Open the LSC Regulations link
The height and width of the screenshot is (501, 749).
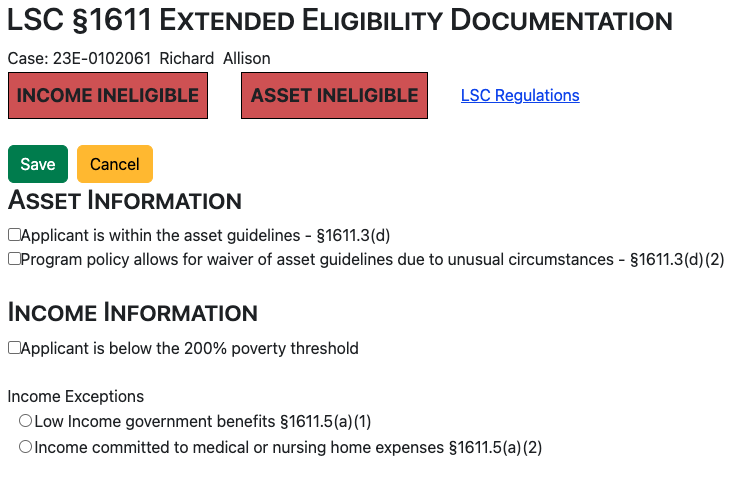(520, 96)
